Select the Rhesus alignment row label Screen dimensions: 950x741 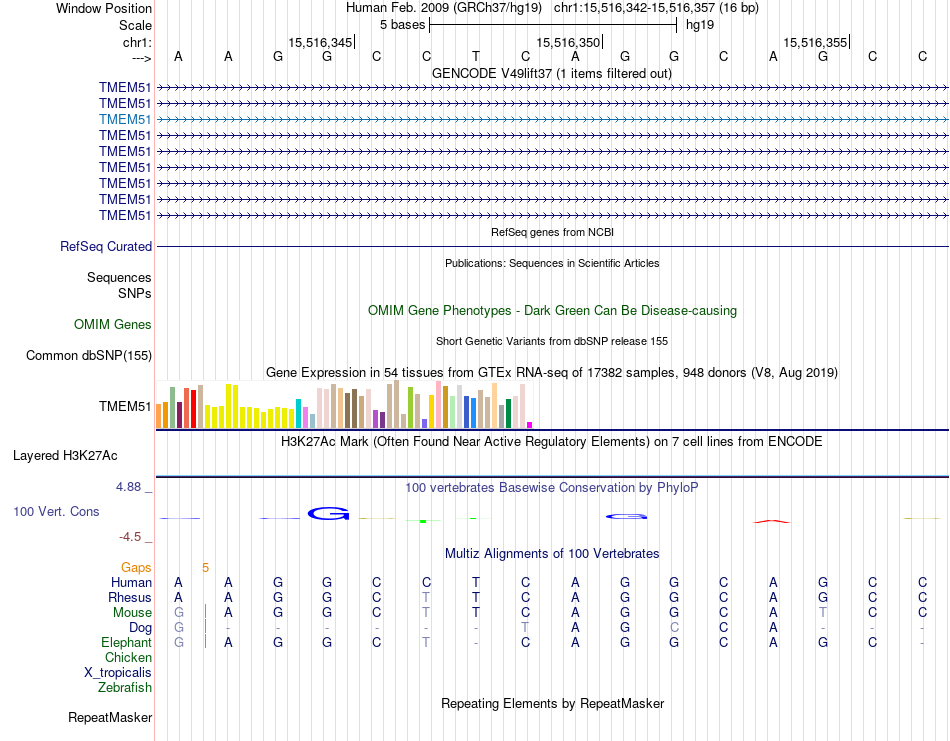[130, 597]
